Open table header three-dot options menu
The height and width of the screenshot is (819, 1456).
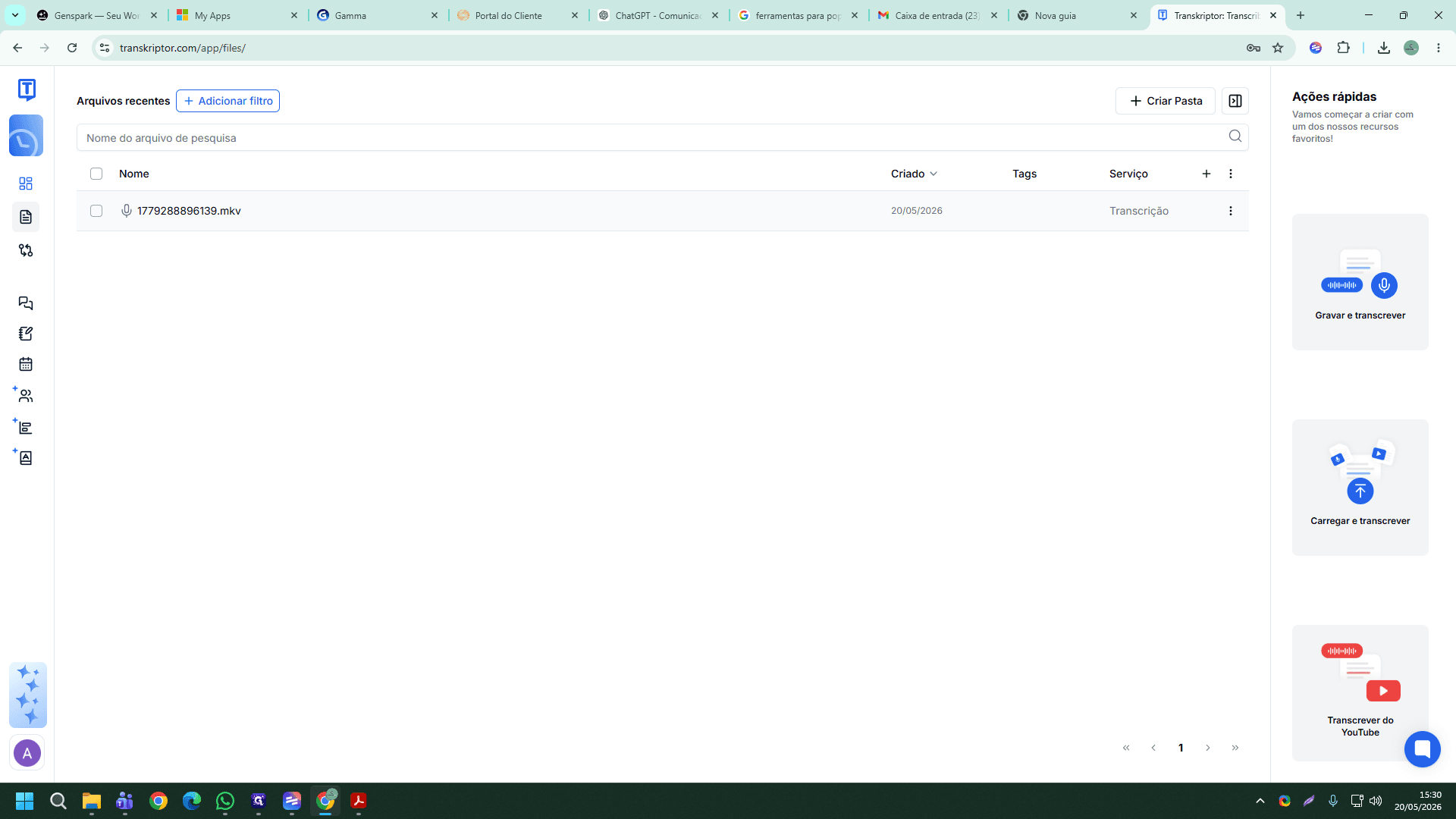click(x=1231, y=174)
